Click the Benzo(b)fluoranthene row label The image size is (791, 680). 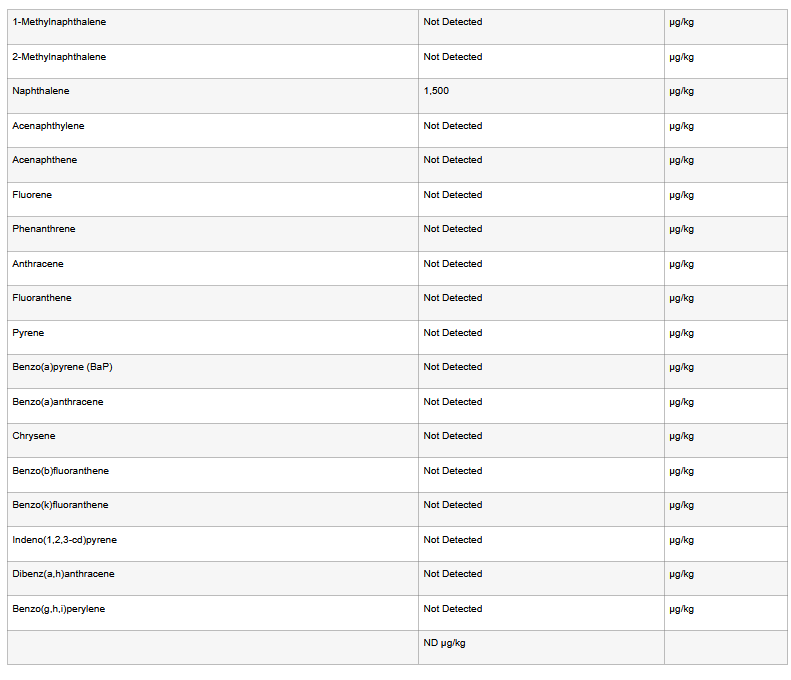tap(61, 471)
